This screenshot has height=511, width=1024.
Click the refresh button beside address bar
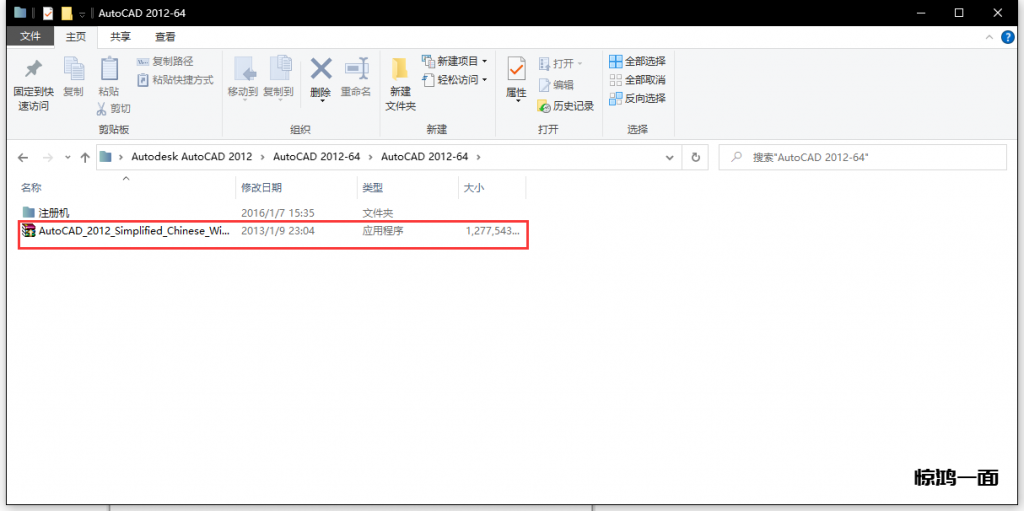pyautogui.click(x=696, y=157)
